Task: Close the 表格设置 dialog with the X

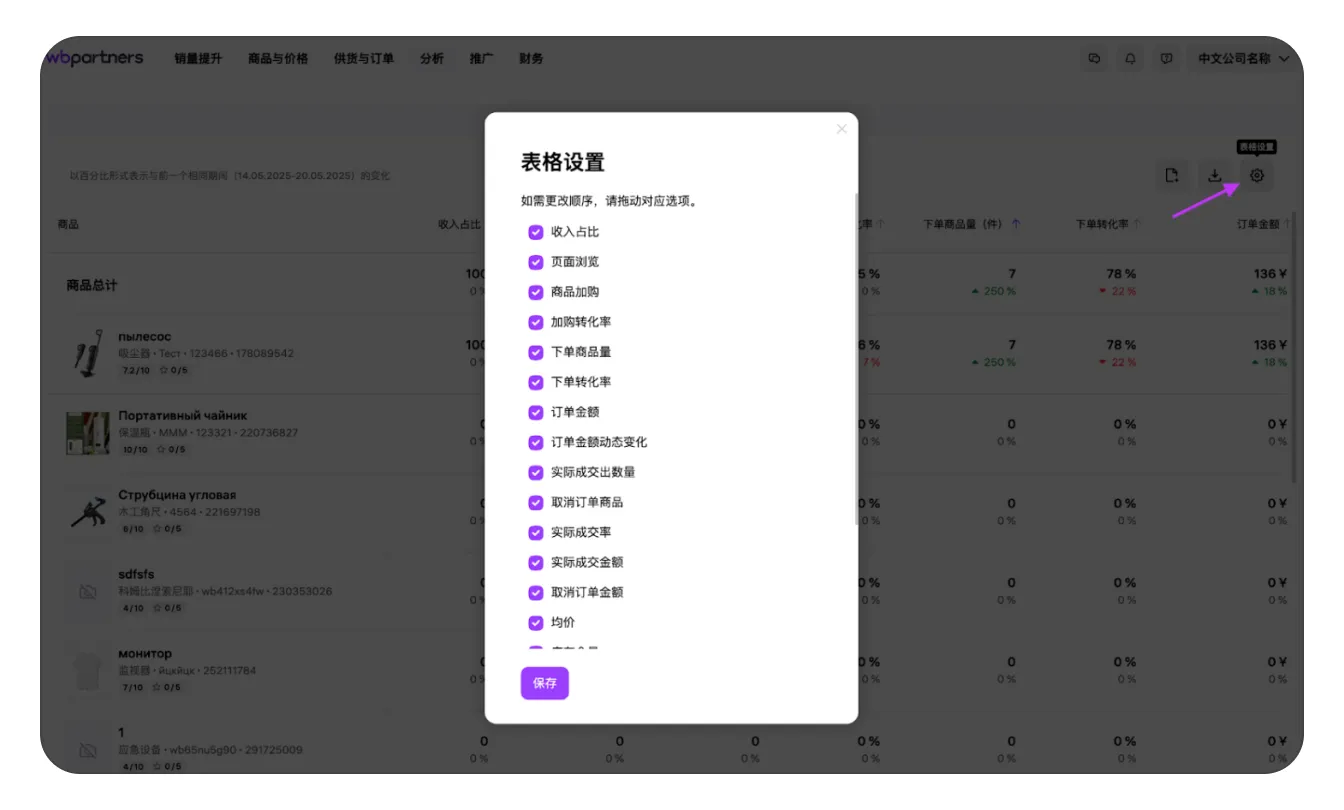Action: pos(841,128)
